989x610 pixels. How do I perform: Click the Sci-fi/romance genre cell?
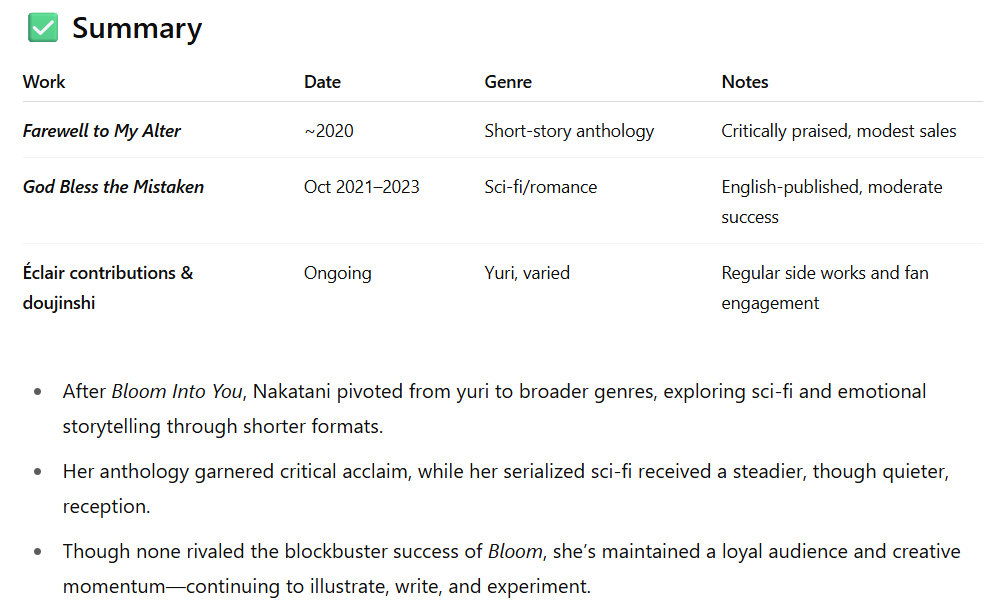[x=541, y=187]
